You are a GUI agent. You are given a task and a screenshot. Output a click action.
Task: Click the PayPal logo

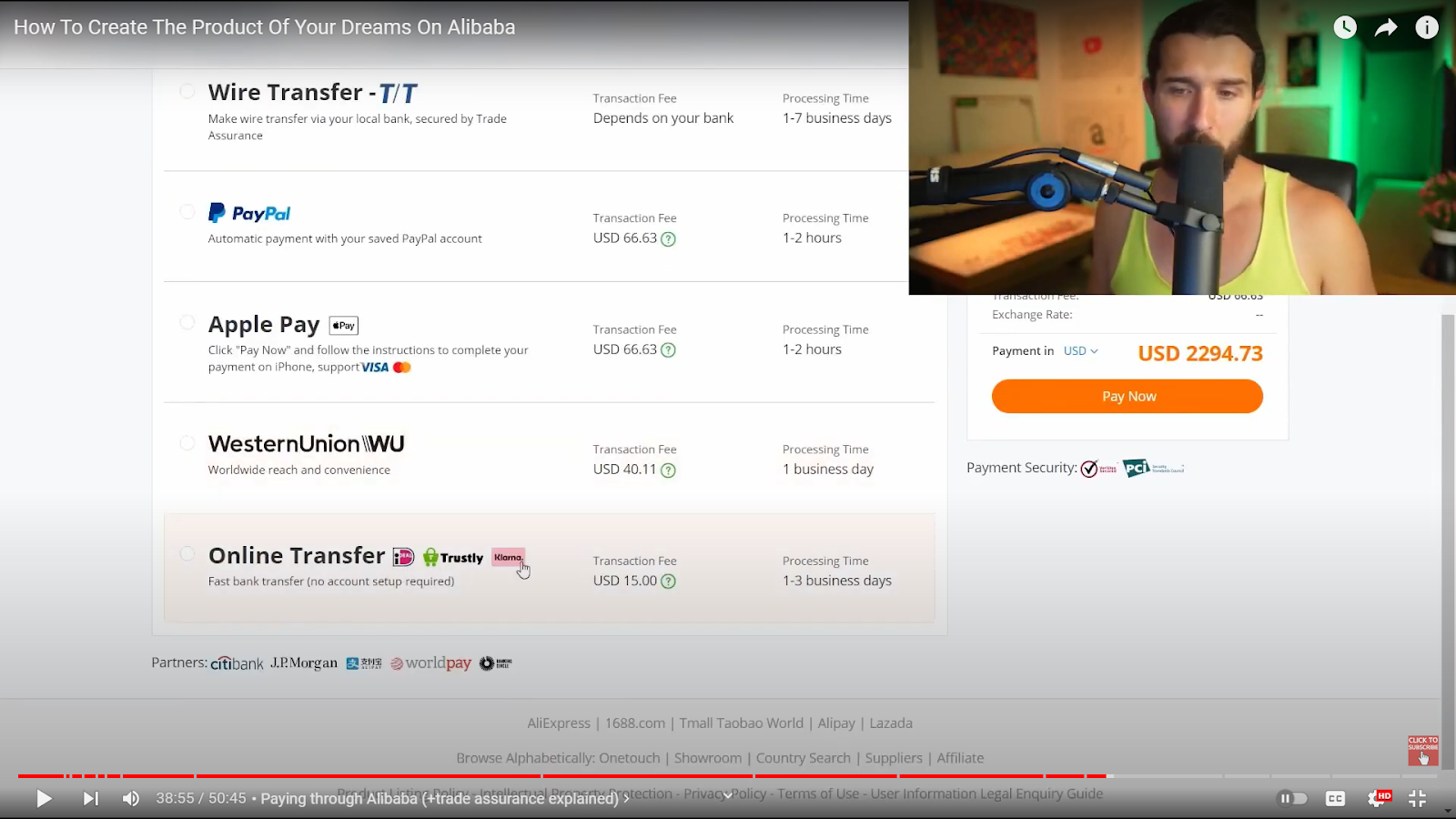pyautogui.click(x=249, y=213)
